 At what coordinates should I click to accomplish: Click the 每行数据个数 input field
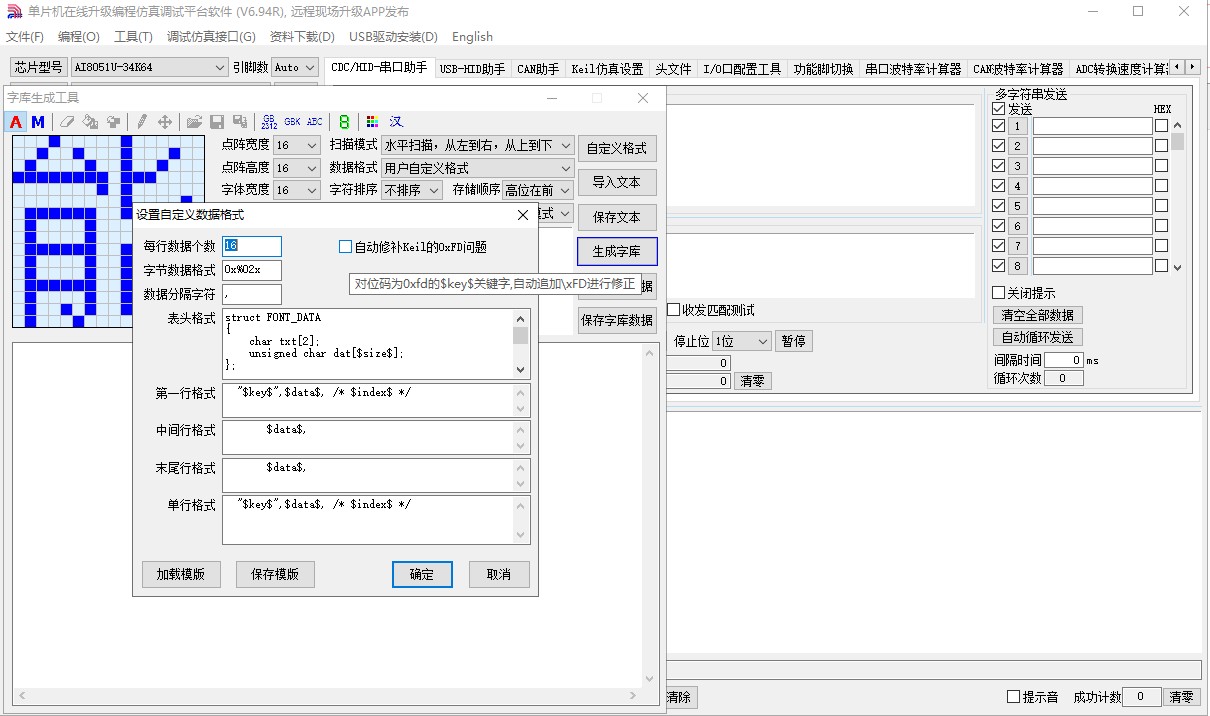[252, 246]
